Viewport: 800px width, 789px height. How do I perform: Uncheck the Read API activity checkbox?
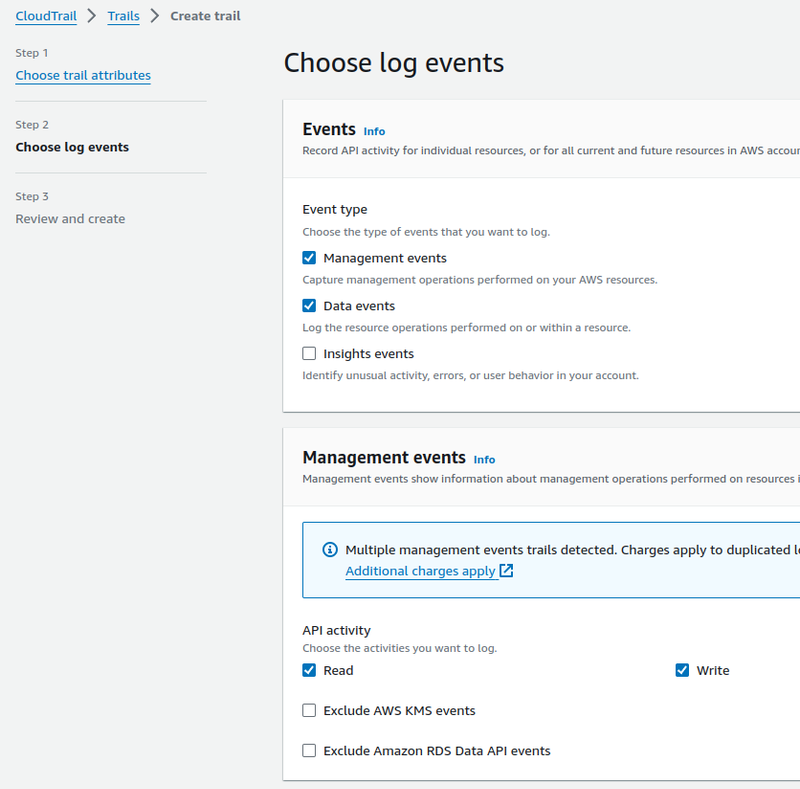pos(309,670)
